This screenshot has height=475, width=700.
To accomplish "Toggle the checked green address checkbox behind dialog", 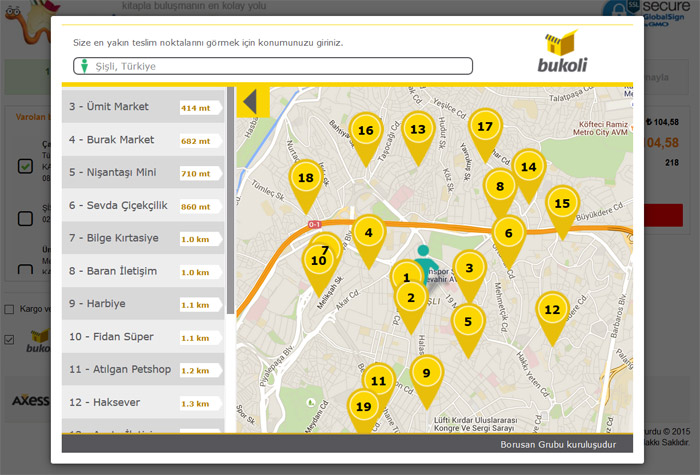I will 25,166.
